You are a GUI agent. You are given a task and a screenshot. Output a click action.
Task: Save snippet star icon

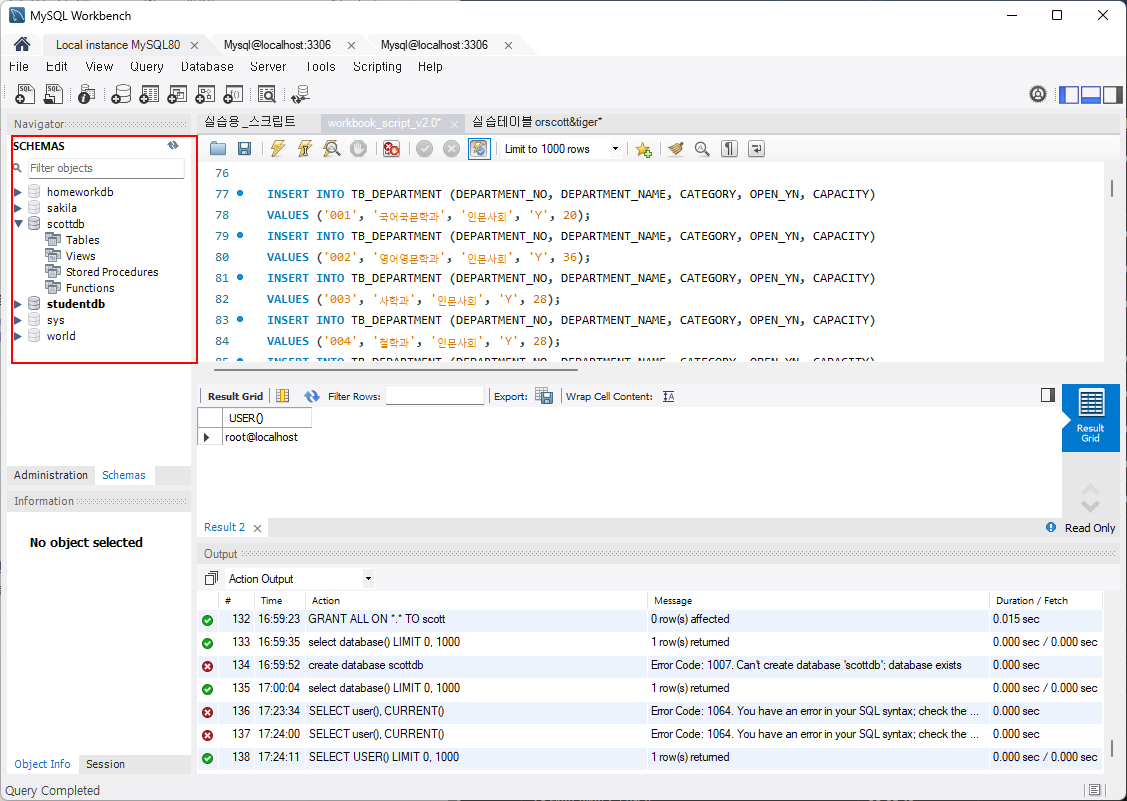(x=643, y=149)
